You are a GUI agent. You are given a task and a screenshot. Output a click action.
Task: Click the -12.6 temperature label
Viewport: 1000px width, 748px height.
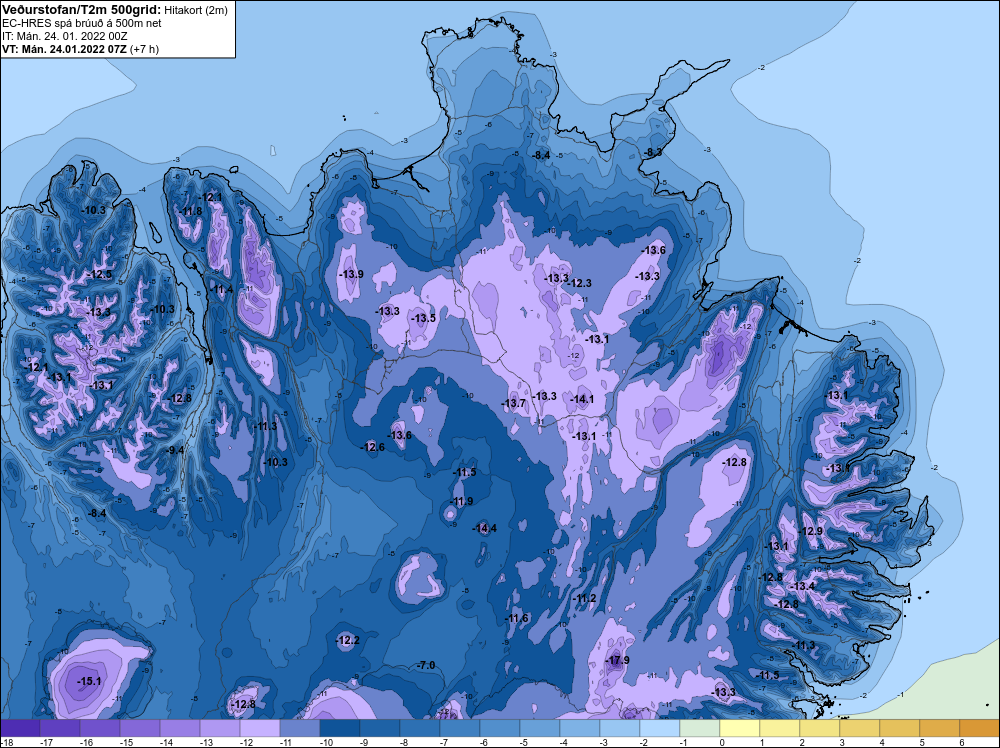click(373, 447)
